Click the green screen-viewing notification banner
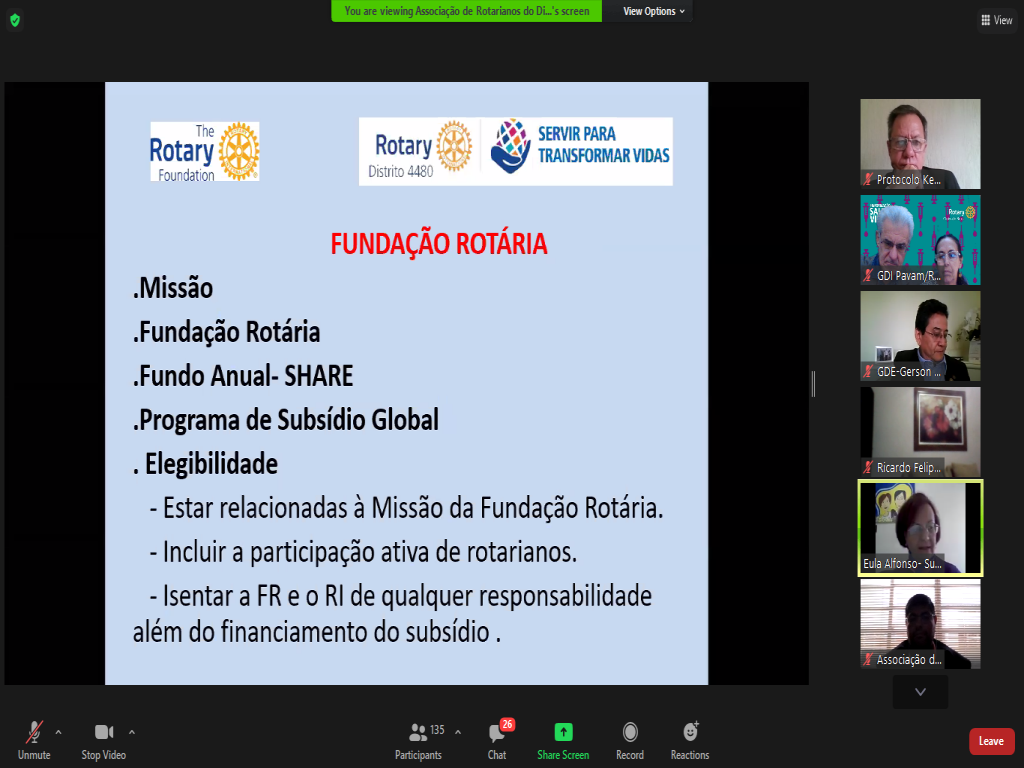 pyautogui.click(x=466, y=11)
